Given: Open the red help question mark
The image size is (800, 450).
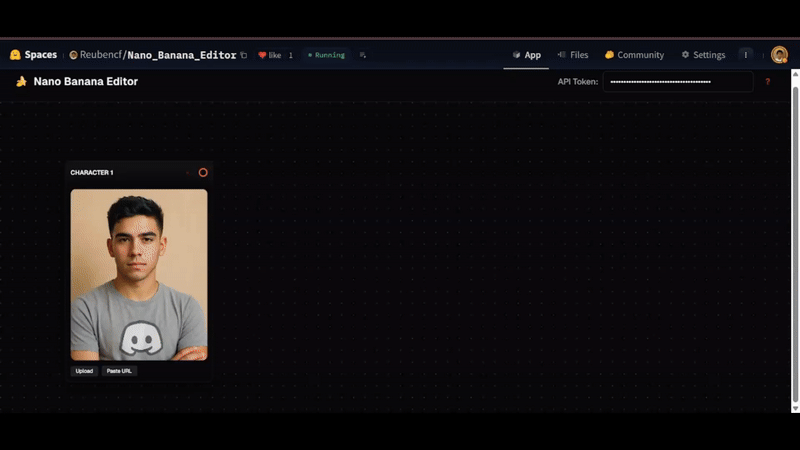Looking at the screenshot, I should click(x=767, y=82).
